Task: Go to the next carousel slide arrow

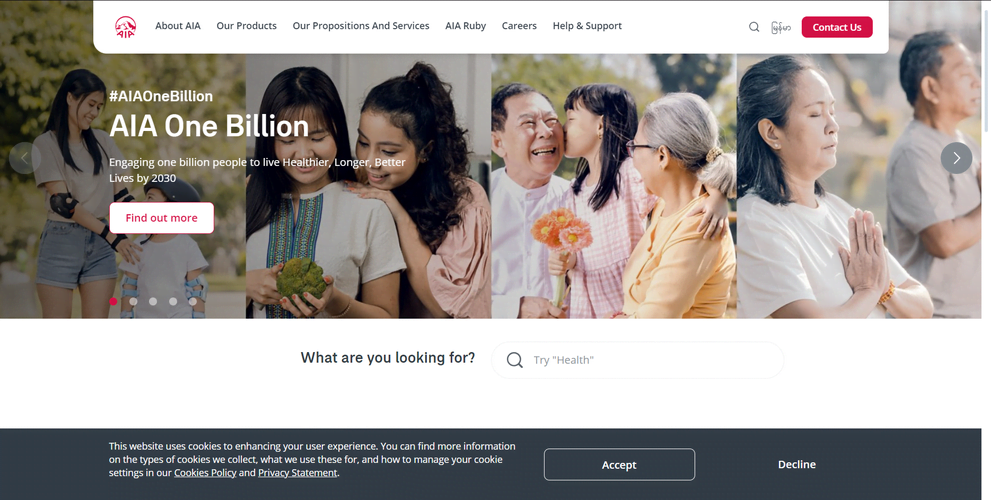Action: (956, 158)
